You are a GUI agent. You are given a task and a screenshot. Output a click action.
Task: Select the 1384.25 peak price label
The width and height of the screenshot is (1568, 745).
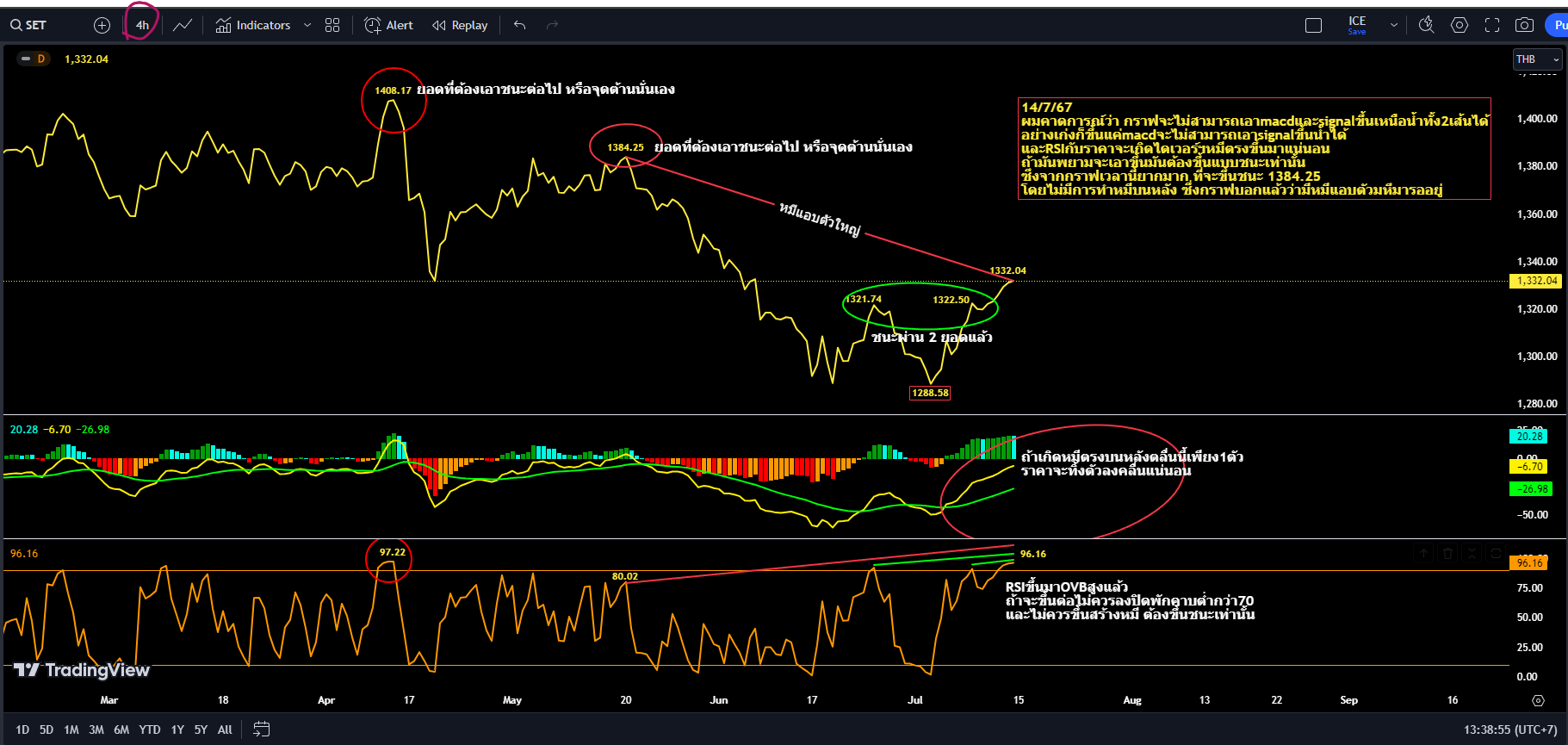click(x=625, y=147)
